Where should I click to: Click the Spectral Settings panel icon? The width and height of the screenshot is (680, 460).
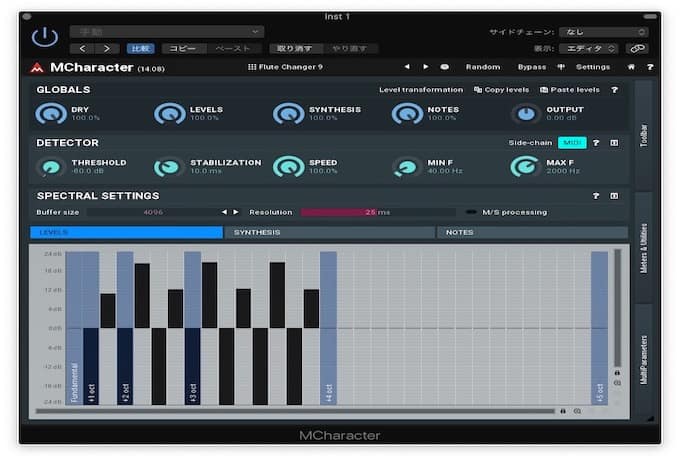614,196
